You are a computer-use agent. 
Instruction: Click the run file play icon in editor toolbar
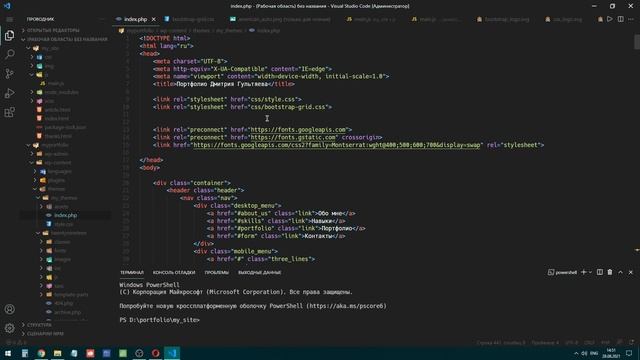(x=609, y=19)
